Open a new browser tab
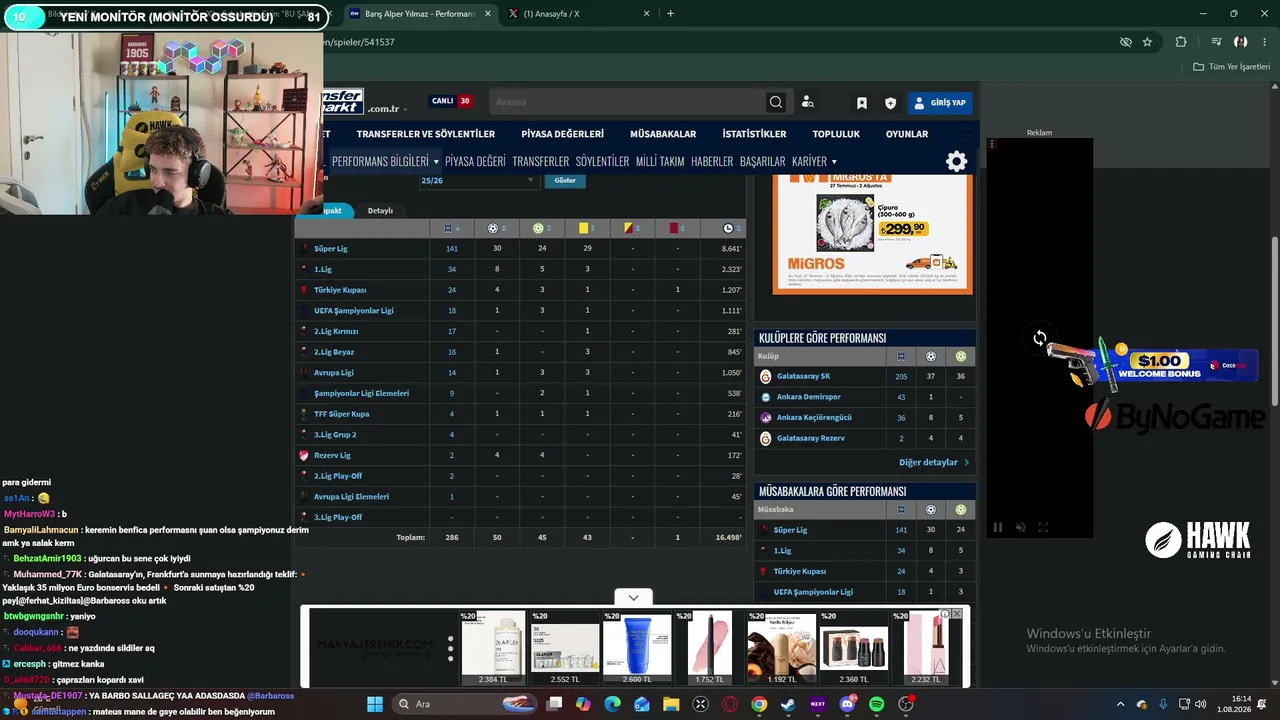 [670, 14]
